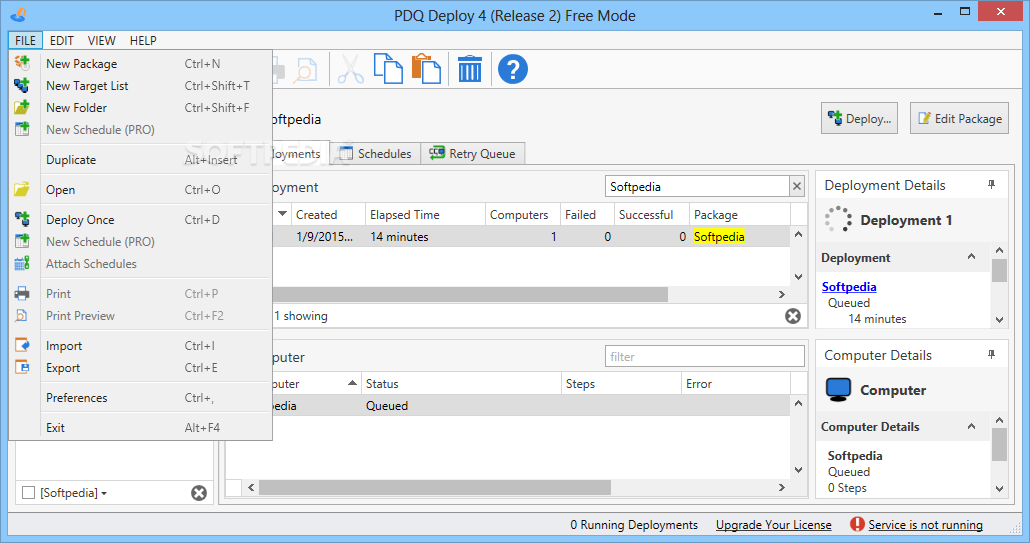Open the HELP menu

tap(143, 41)
